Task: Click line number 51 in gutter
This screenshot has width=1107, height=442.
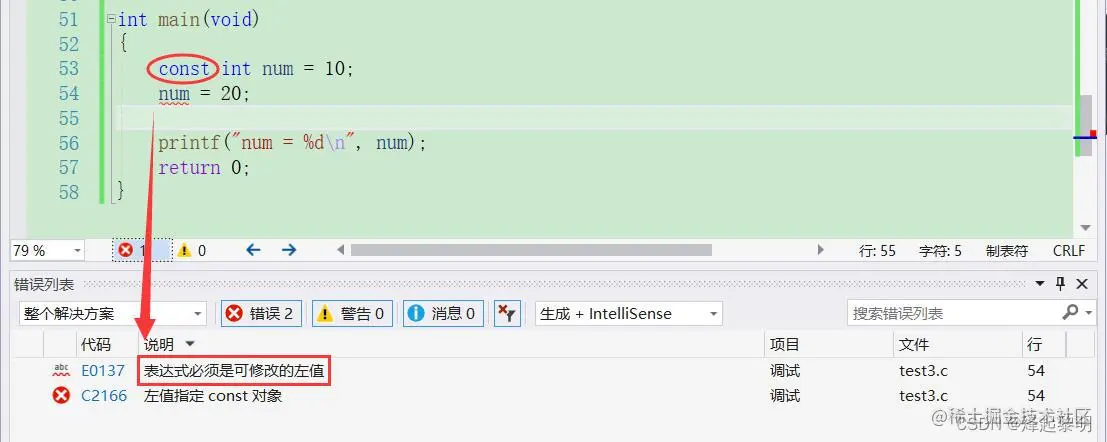Action: click(x=69, y=20)
